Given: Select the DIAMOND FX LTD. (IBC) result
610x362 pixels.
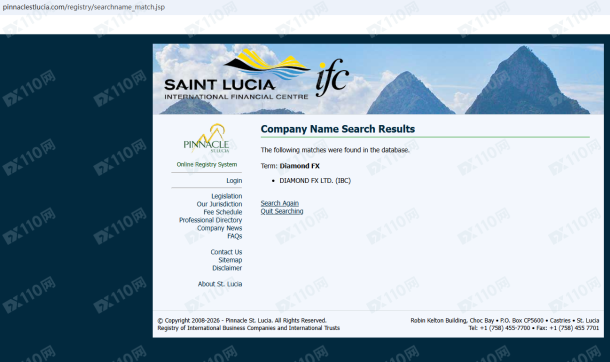Looking at the screenshot, I should point(315,181).
